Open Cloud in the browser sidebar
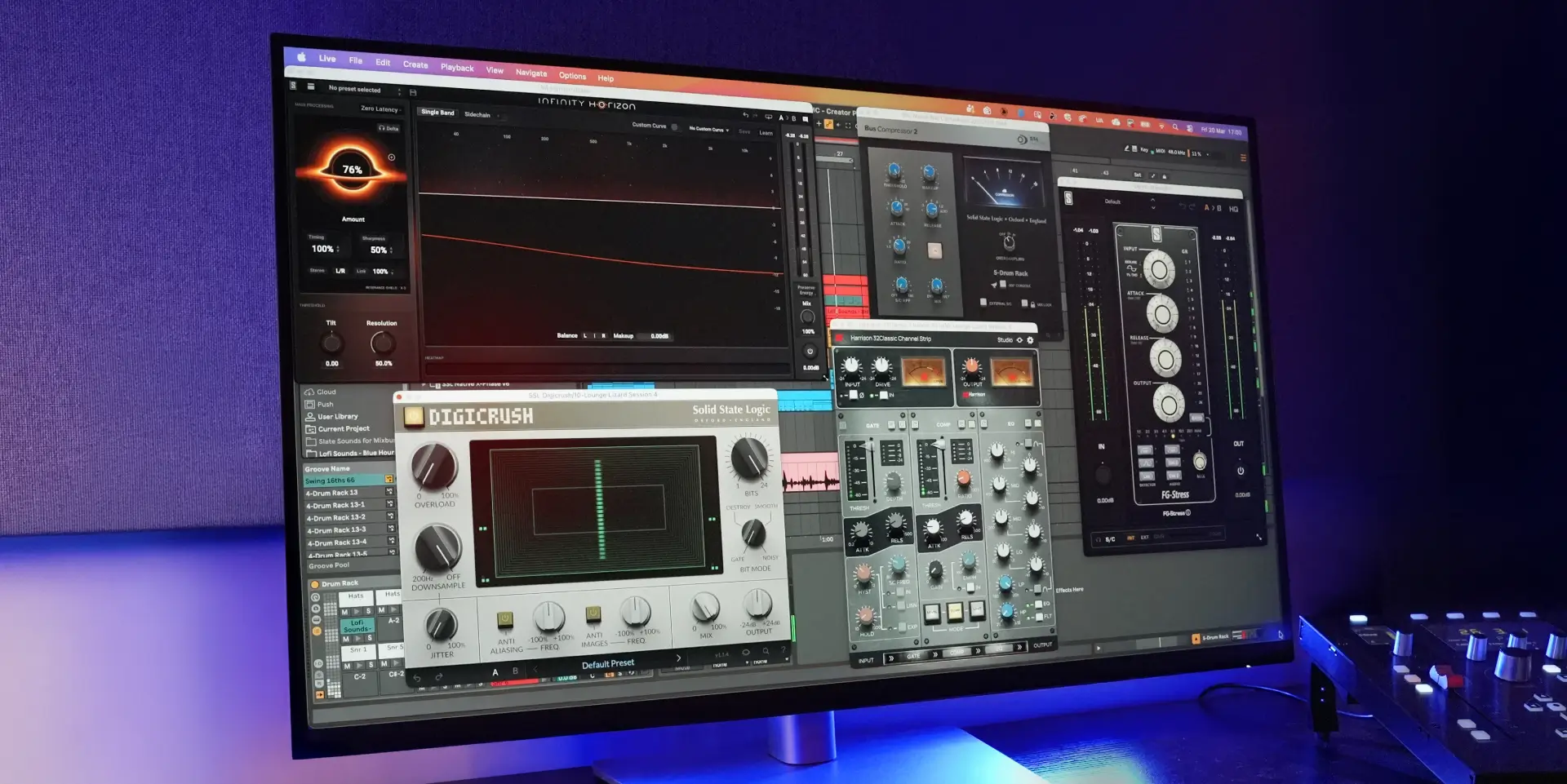The image size is (1567, 784). click(x=326, y=392)
